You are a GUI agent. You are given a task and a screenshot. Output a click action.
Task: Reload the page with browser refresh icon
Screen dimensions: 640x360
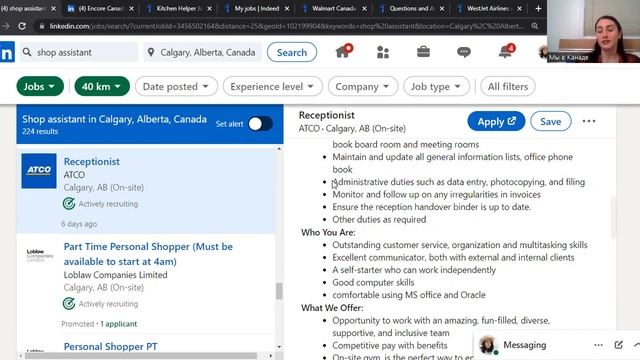[22, 26]
